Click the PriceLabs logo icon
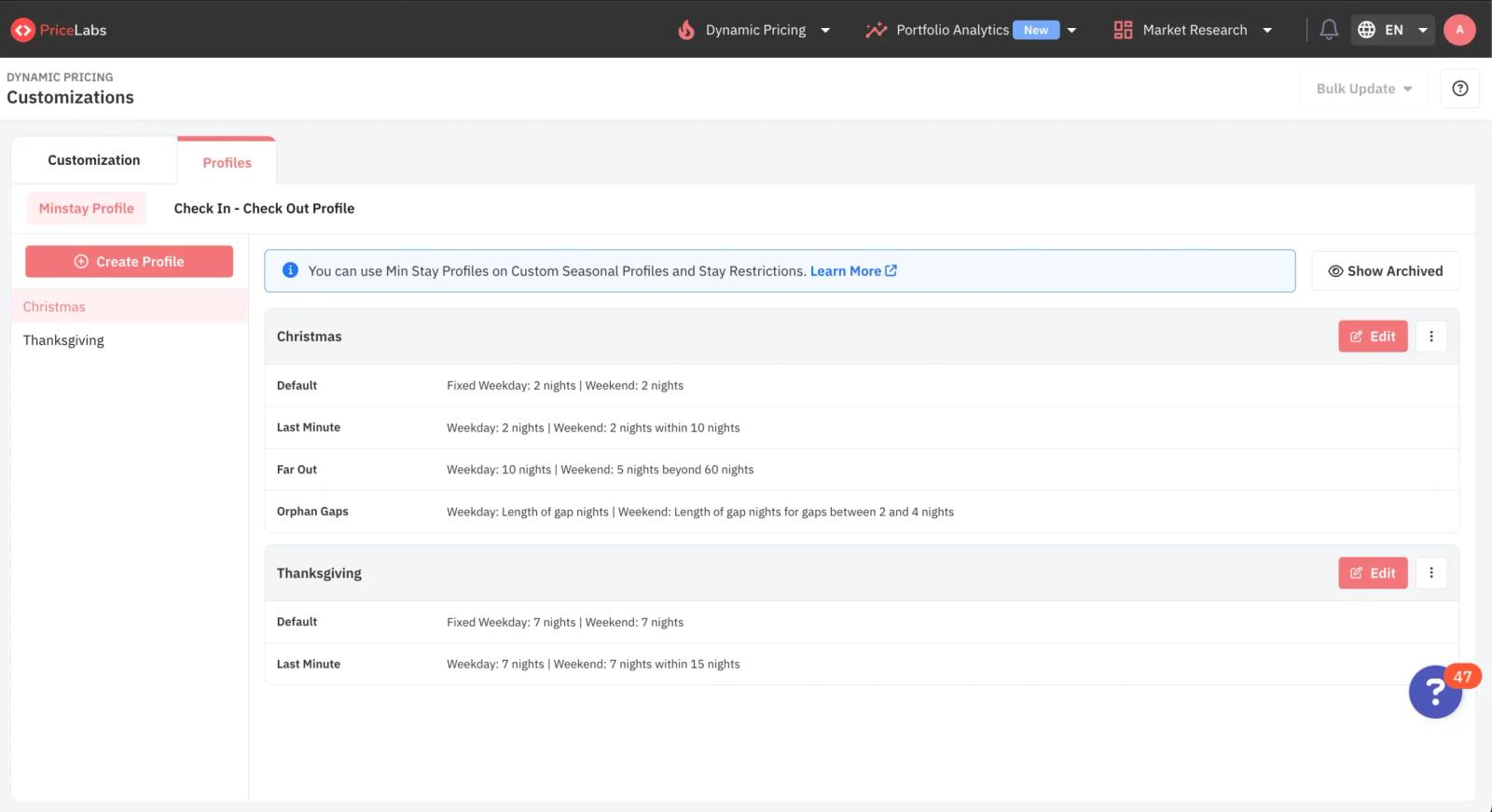 point(23,30)
